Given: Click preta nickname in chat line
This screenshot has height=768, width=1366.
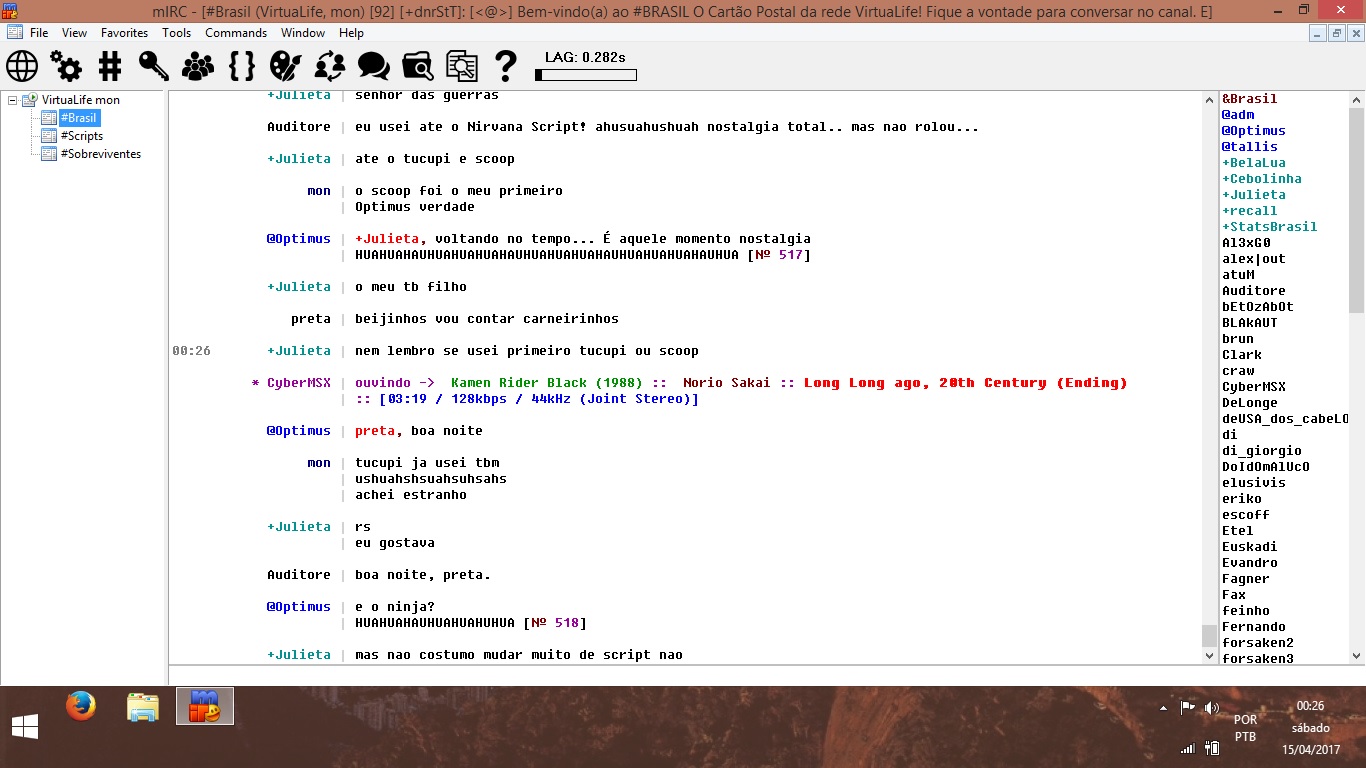Looking at the screenshot, I should 311,319.
